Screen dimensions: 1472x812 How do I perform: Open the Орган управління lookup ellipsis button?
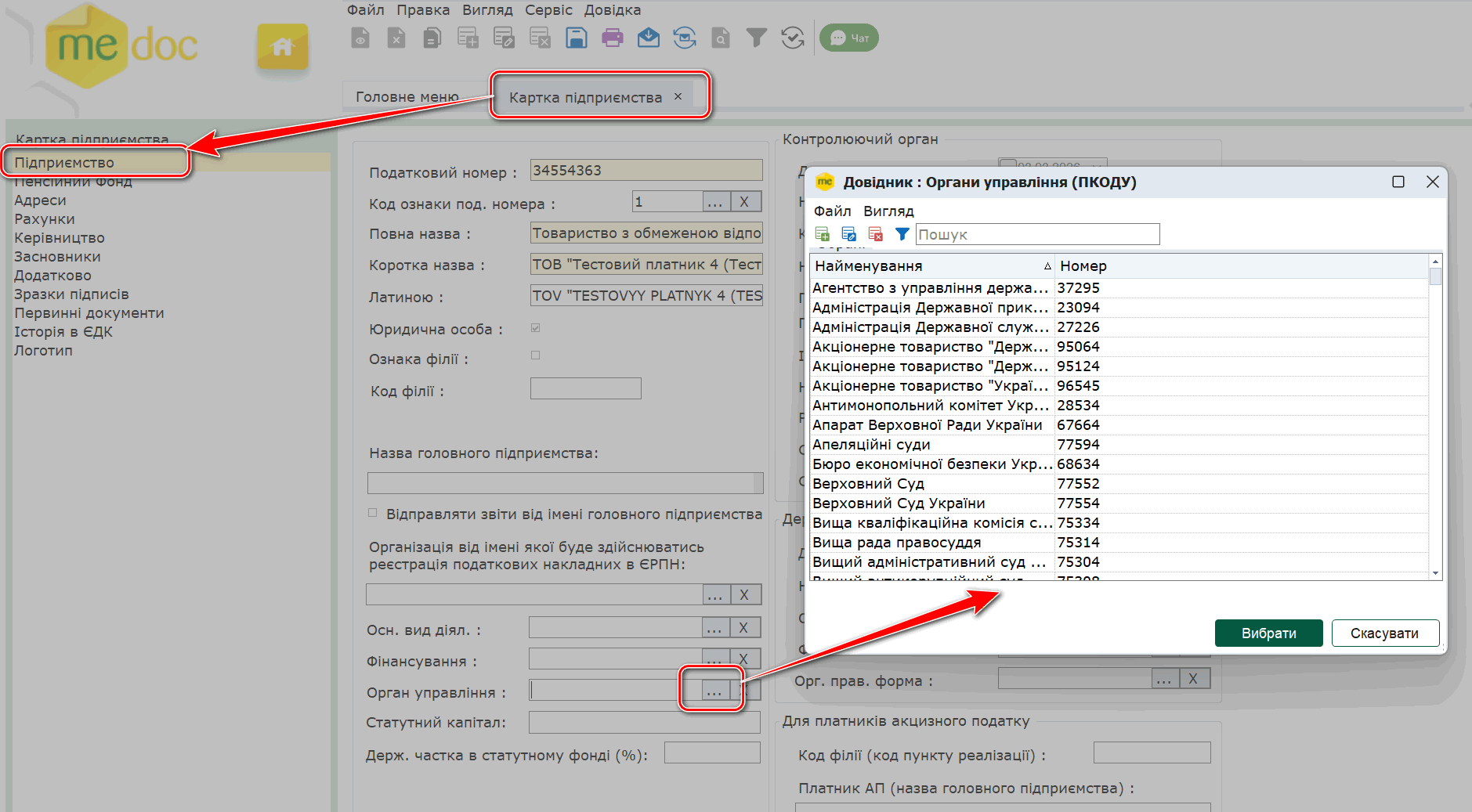click(x=714, y=691)
